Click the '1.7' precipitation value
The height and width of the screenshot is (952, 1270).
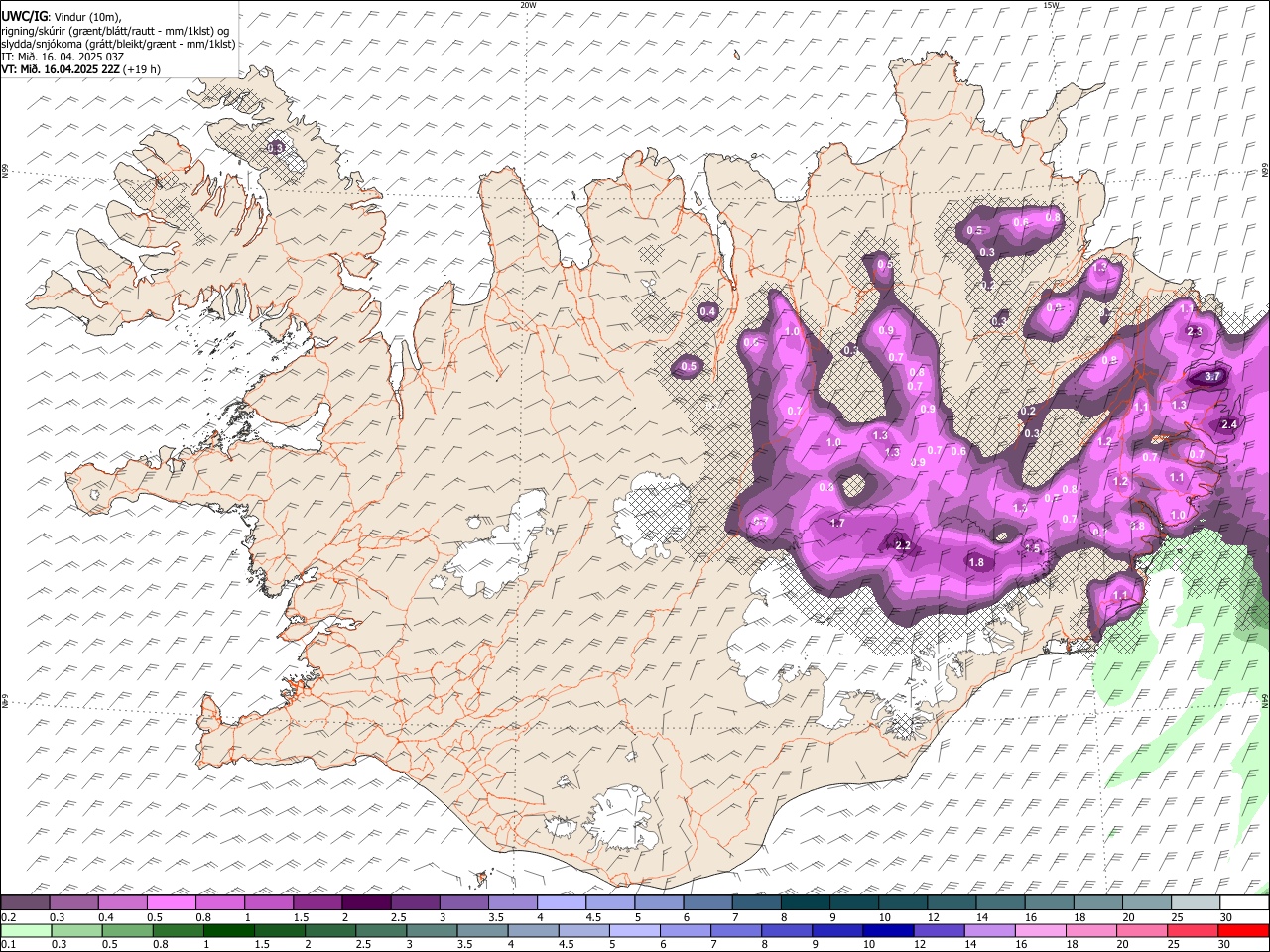tap(837, 523)
